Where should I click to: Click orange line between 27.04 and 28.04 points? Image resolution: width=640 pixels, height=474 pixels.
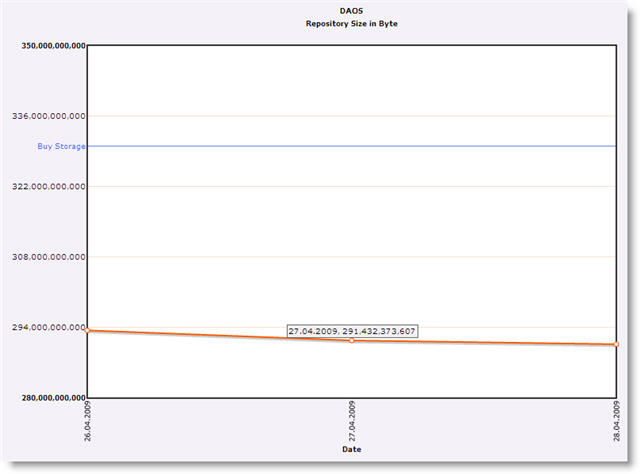[484, 343]
